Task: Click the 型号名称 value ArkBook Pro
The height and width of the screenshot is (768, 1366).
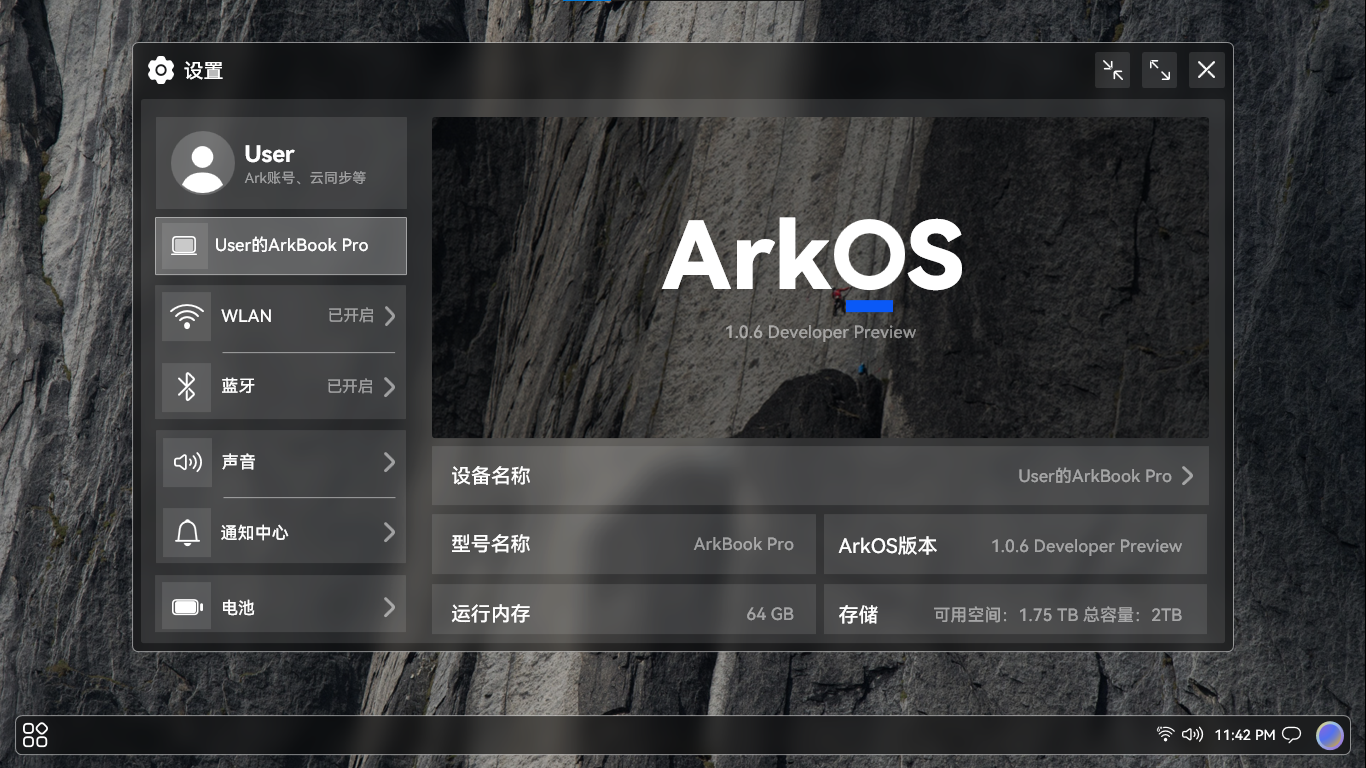Action: (x=744, y=545)
